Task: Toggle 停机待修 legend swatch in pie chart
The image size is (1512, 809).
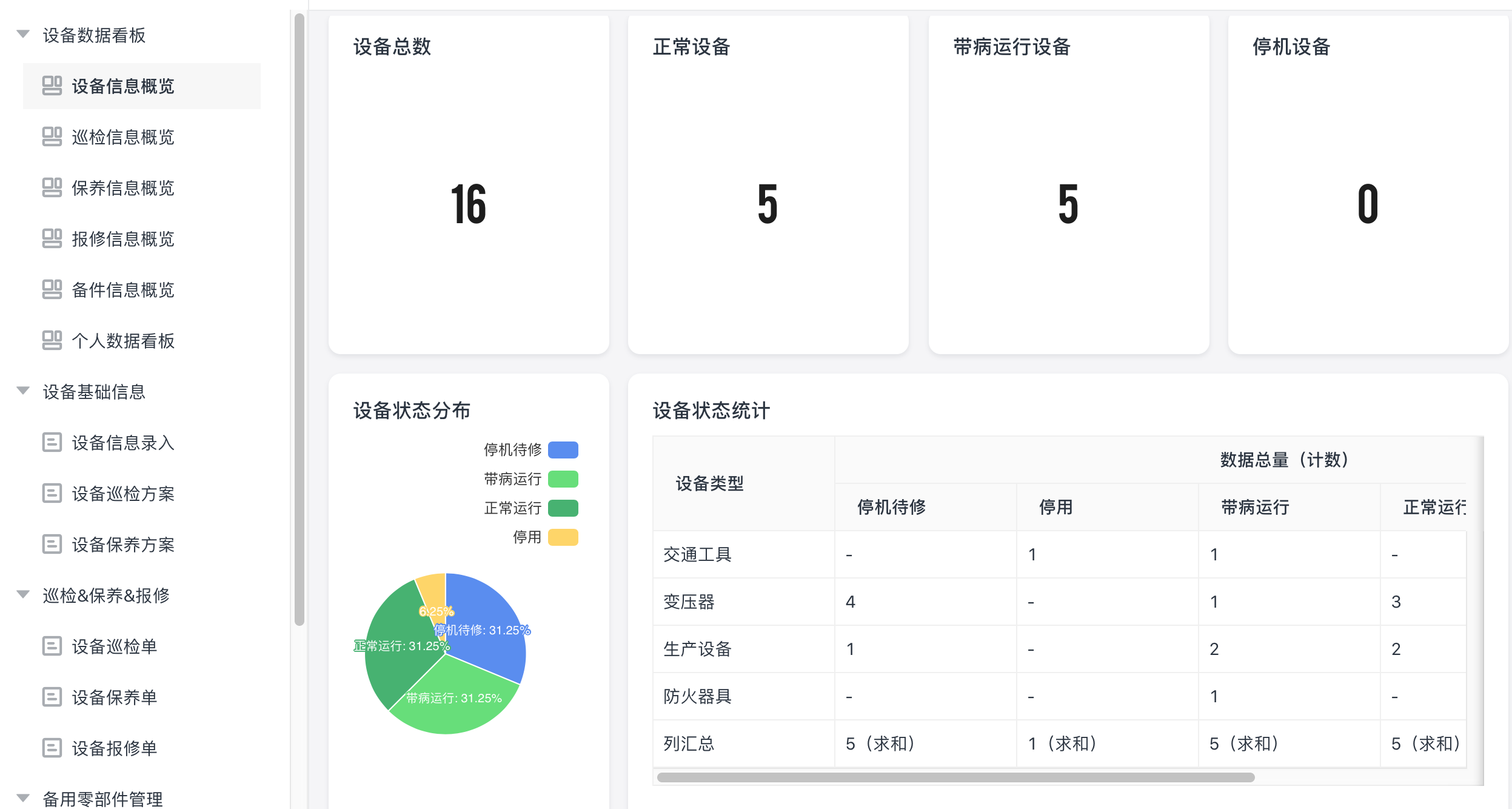Action: pyautogui.click(x=563, y=450)
